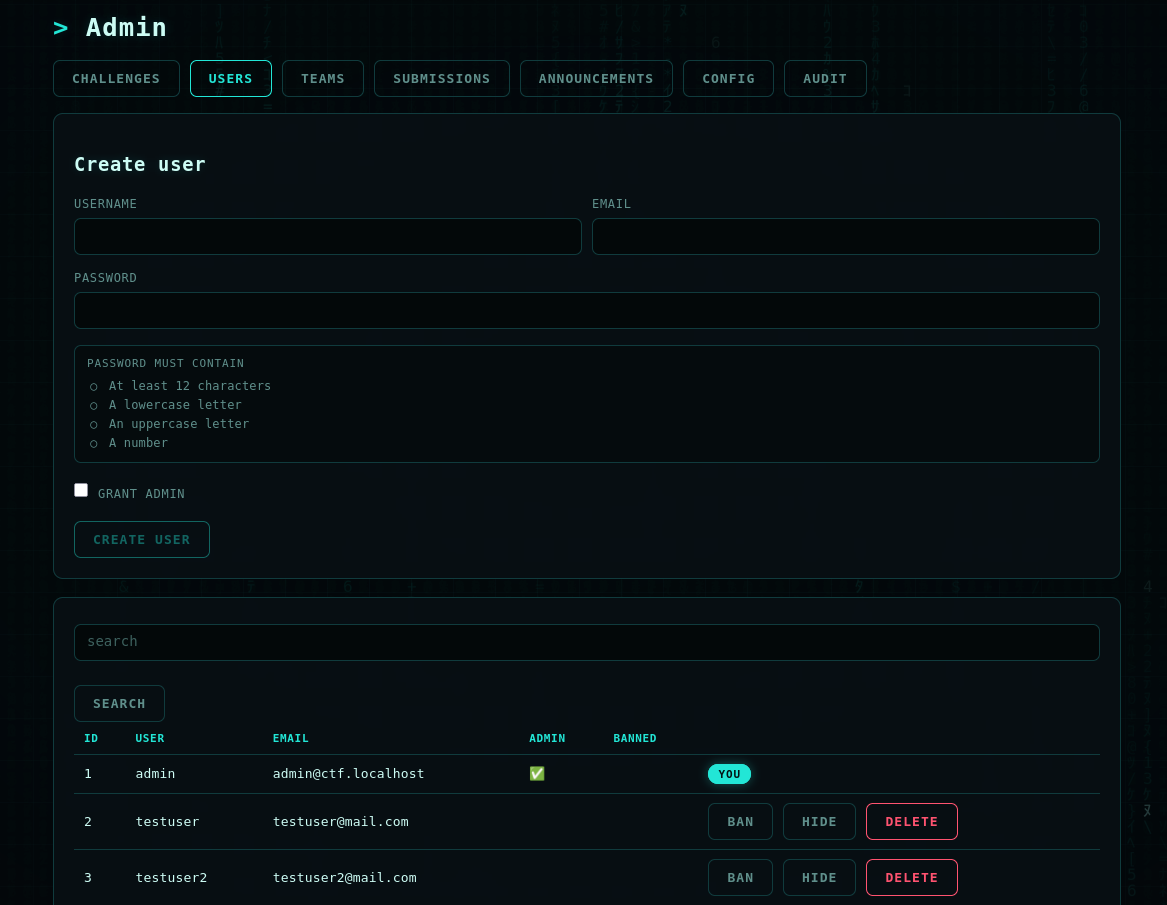Open the Submissions tab

point(441,79)
